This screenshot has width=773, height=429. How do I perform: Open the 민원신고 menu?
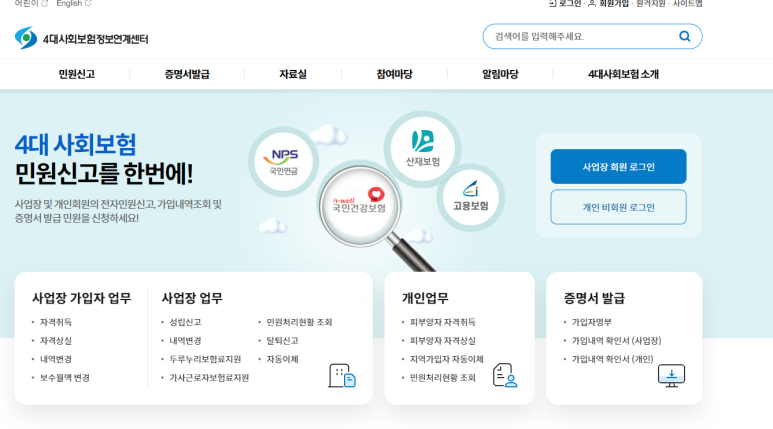pos(76,74)
